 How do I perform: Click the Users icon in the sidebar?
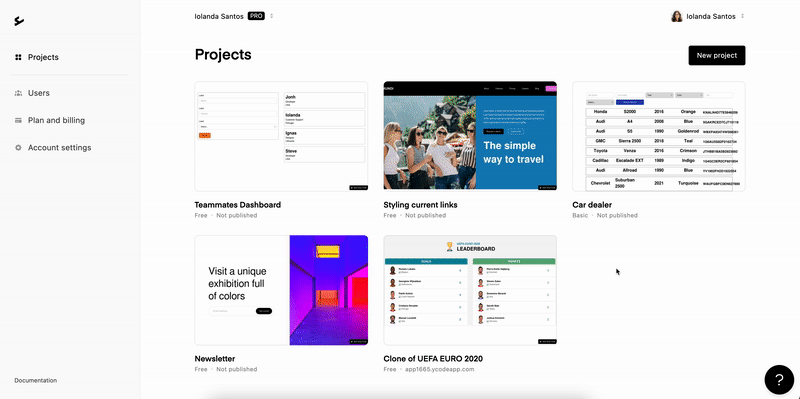tap(18, 93)
